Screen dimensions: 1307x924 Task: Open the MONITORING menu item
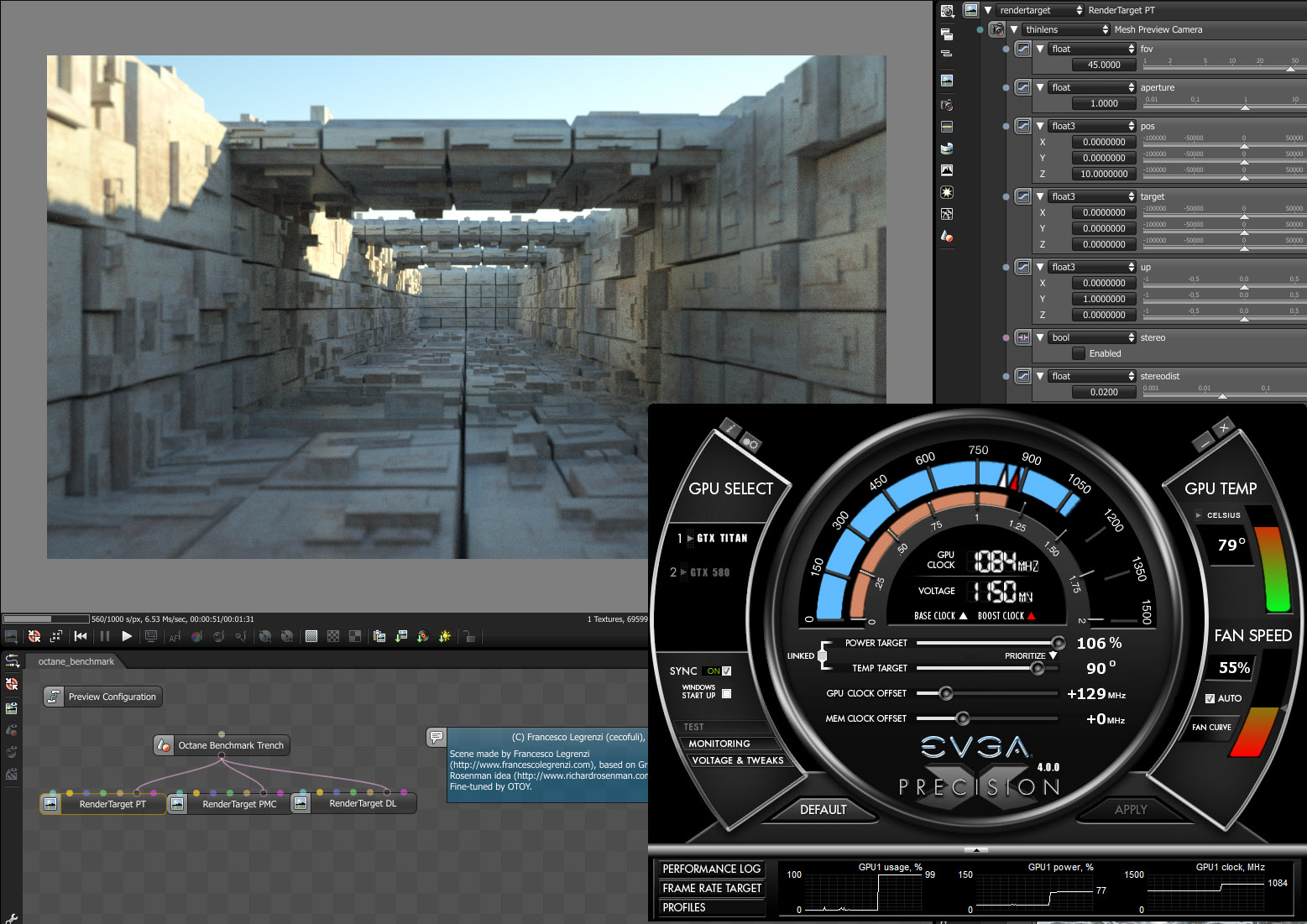(719, 744)
